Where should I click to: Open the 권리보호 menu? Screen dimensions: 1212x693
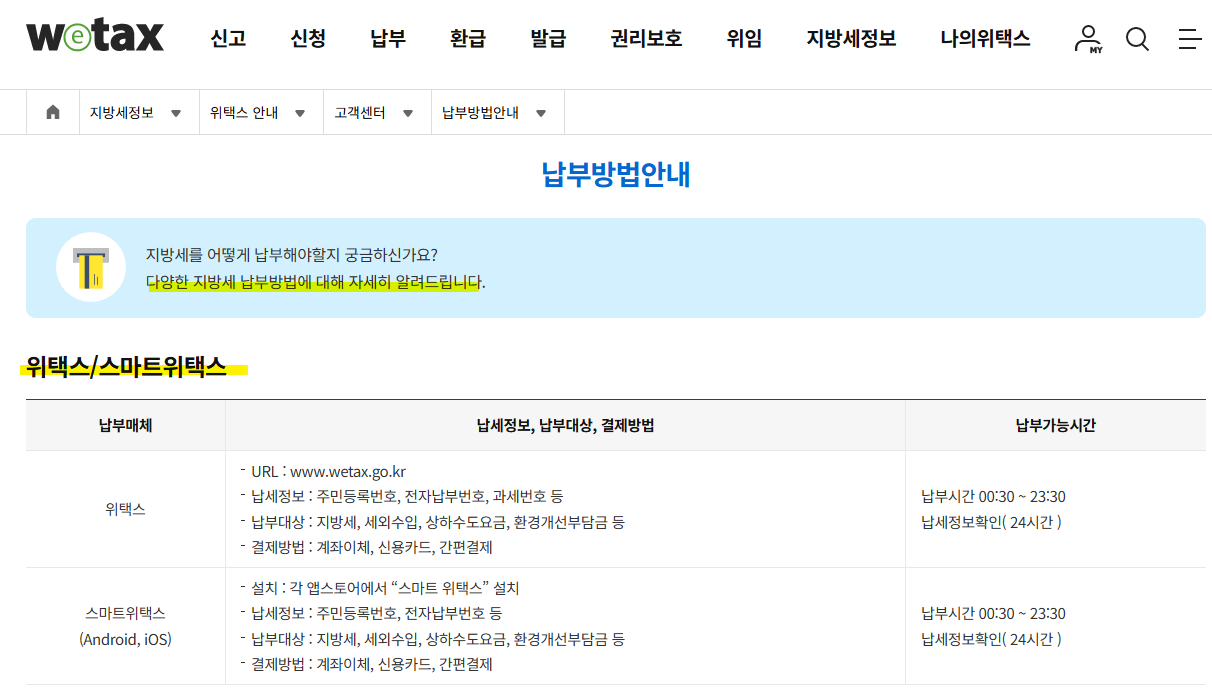(646, 39)
